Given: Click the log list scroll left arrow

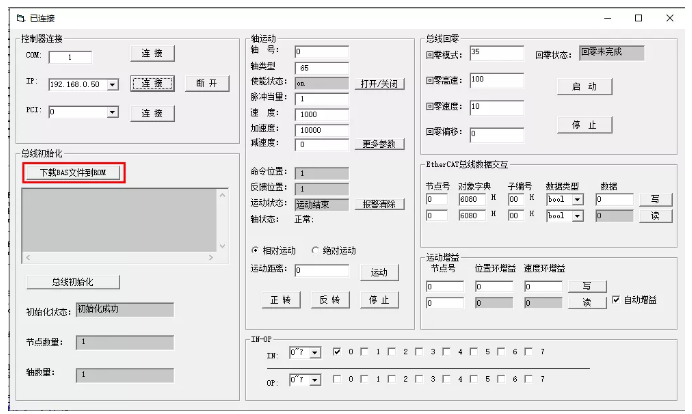Looking at the screenshot, I should pyautogui.click(x=28, y=257).
